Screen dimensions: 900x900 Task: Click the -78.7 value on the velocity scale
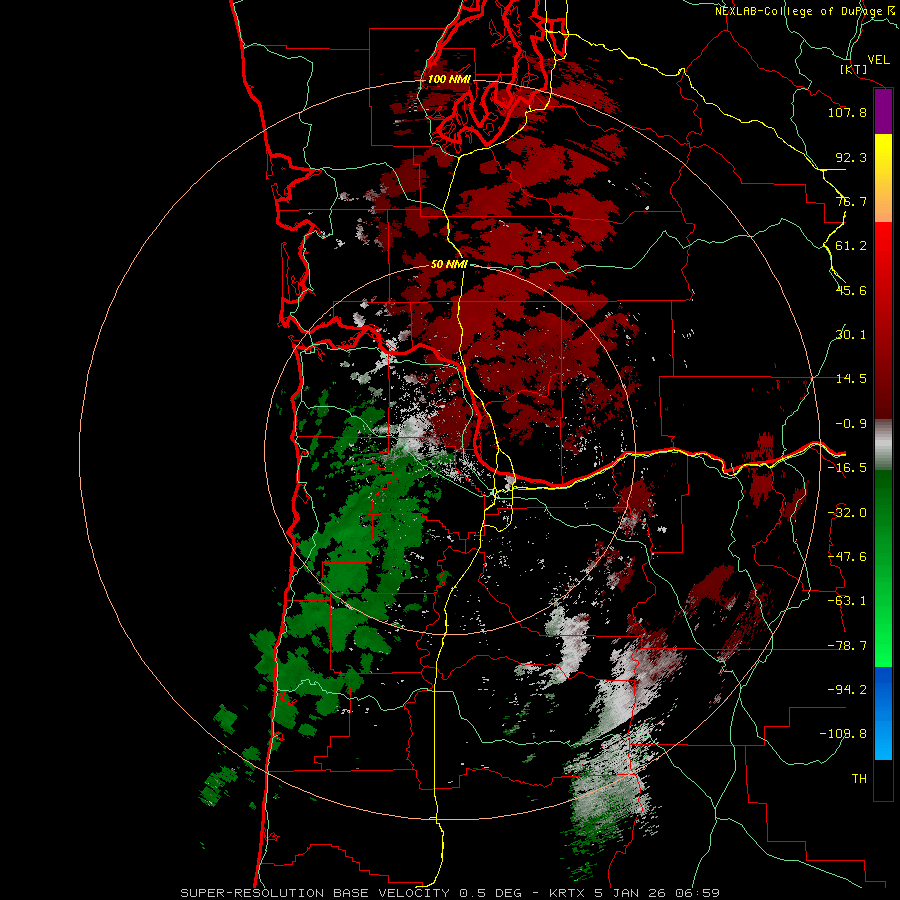pos(847,646)
